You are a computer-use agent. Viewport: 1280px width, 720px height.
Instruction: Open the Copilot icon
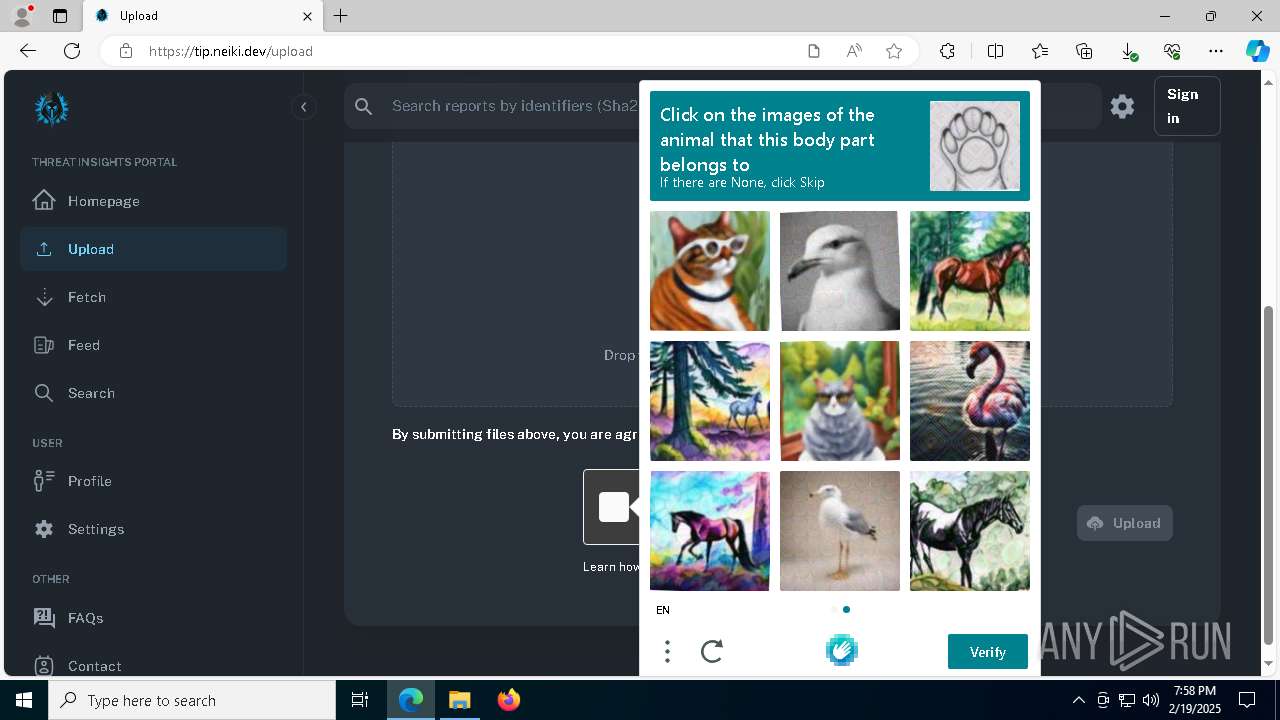pyautogui.click(x=1257, y=51)
